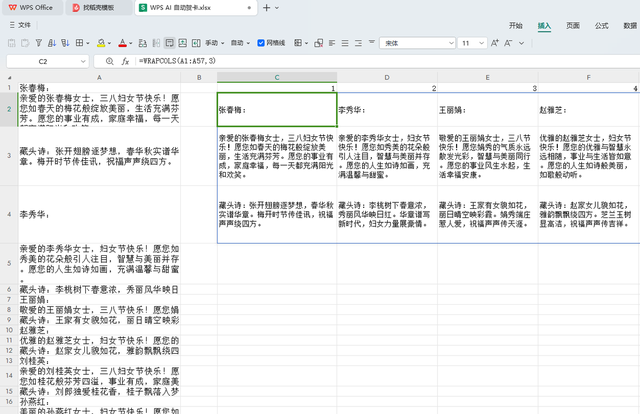Viewport: 640px width, 414px height.
Task: Switch to the 开始 ribbon tab
Action: point(516,26)
